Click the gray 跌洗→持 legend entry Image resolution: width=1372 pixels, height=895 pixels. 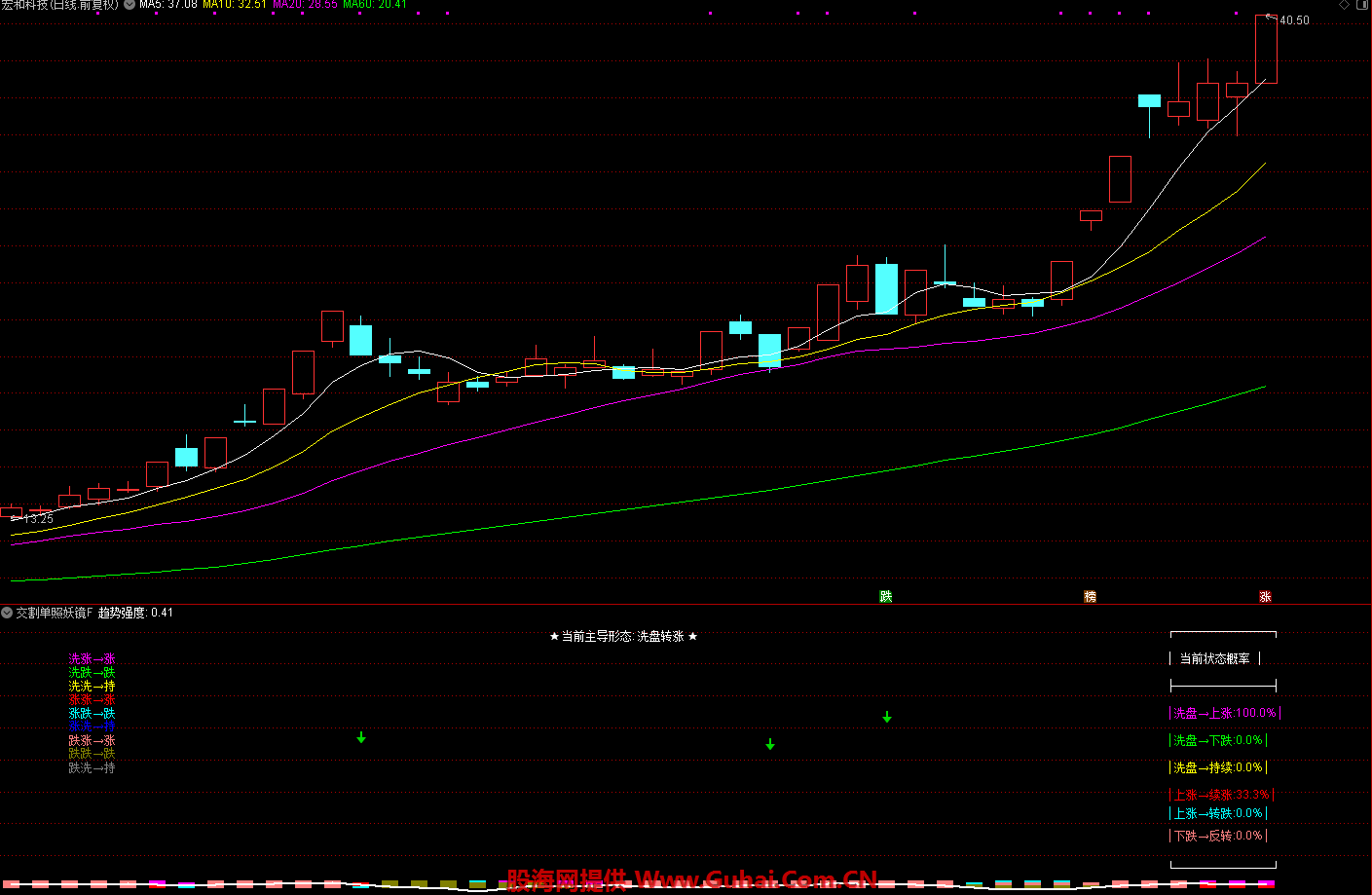tap(92, 768)
